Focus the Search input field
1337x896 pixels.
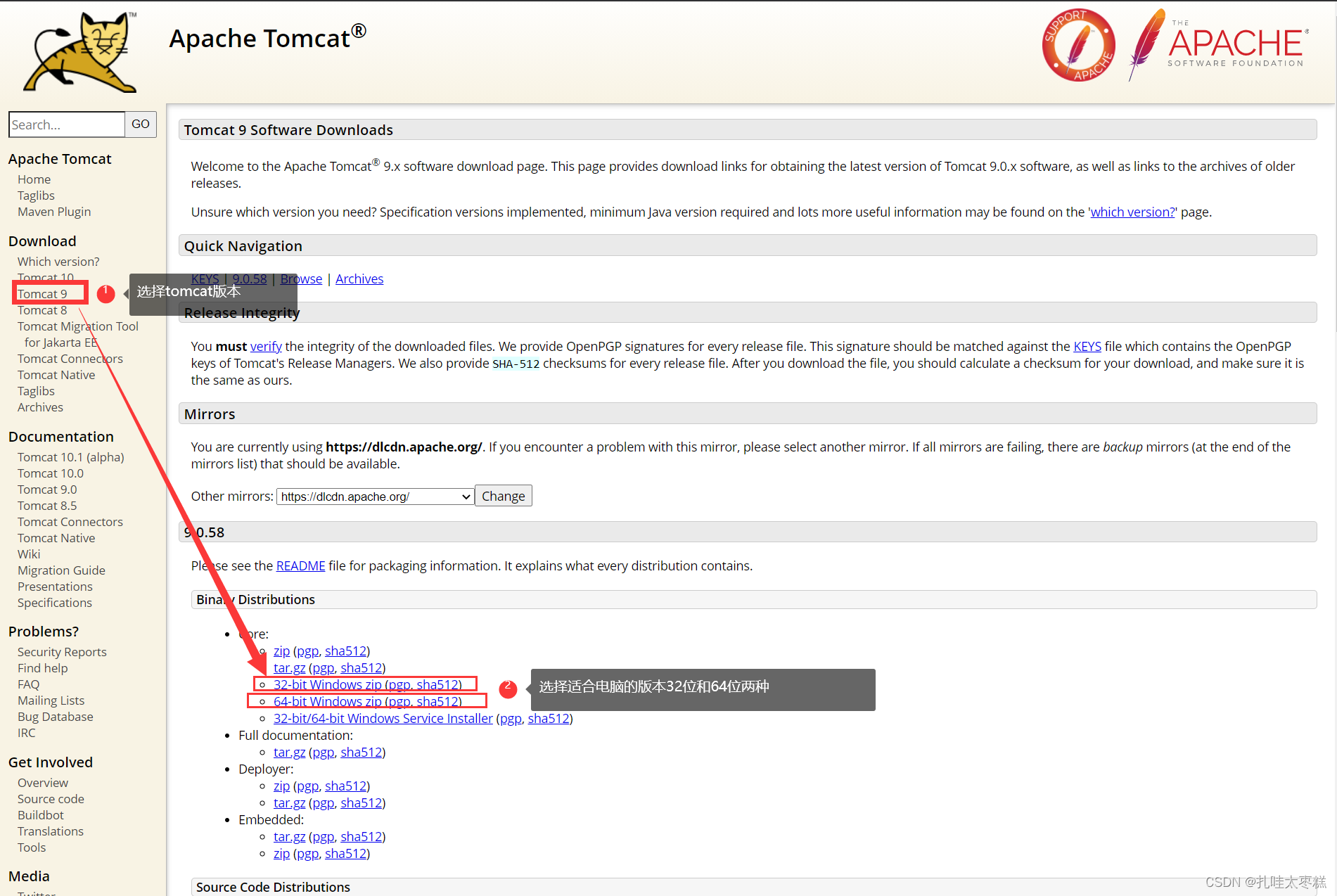[67, 124]
